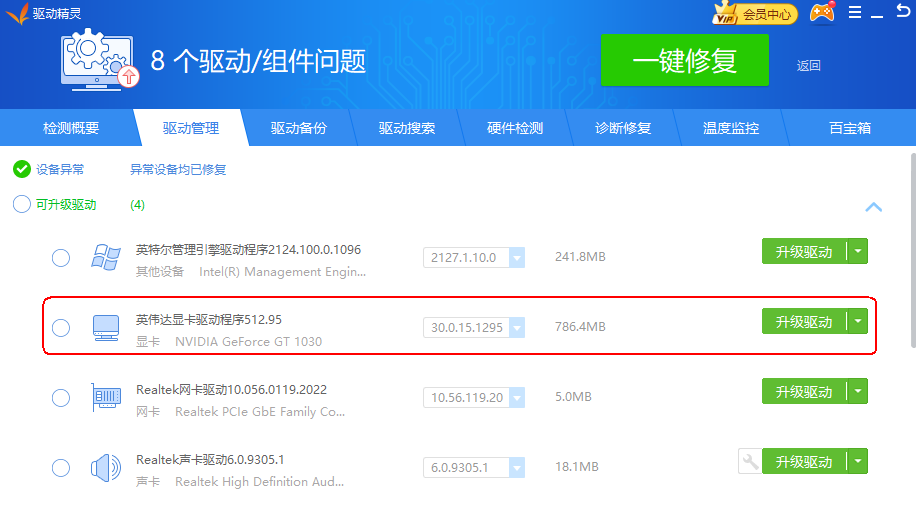Click the Intel management engine device icon
The height and width of the screenshot is (511, 916).
coord(106,257)
